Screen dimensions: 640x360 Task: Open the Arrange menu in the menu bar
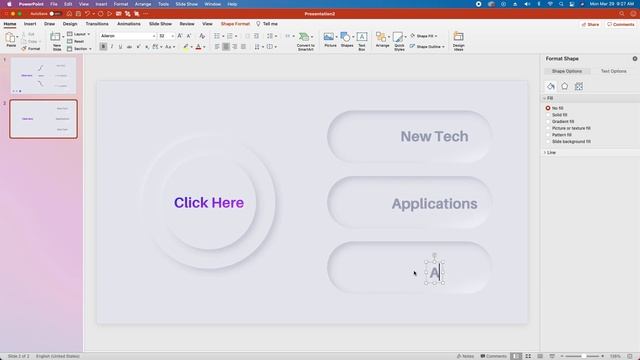coord(143,4)
